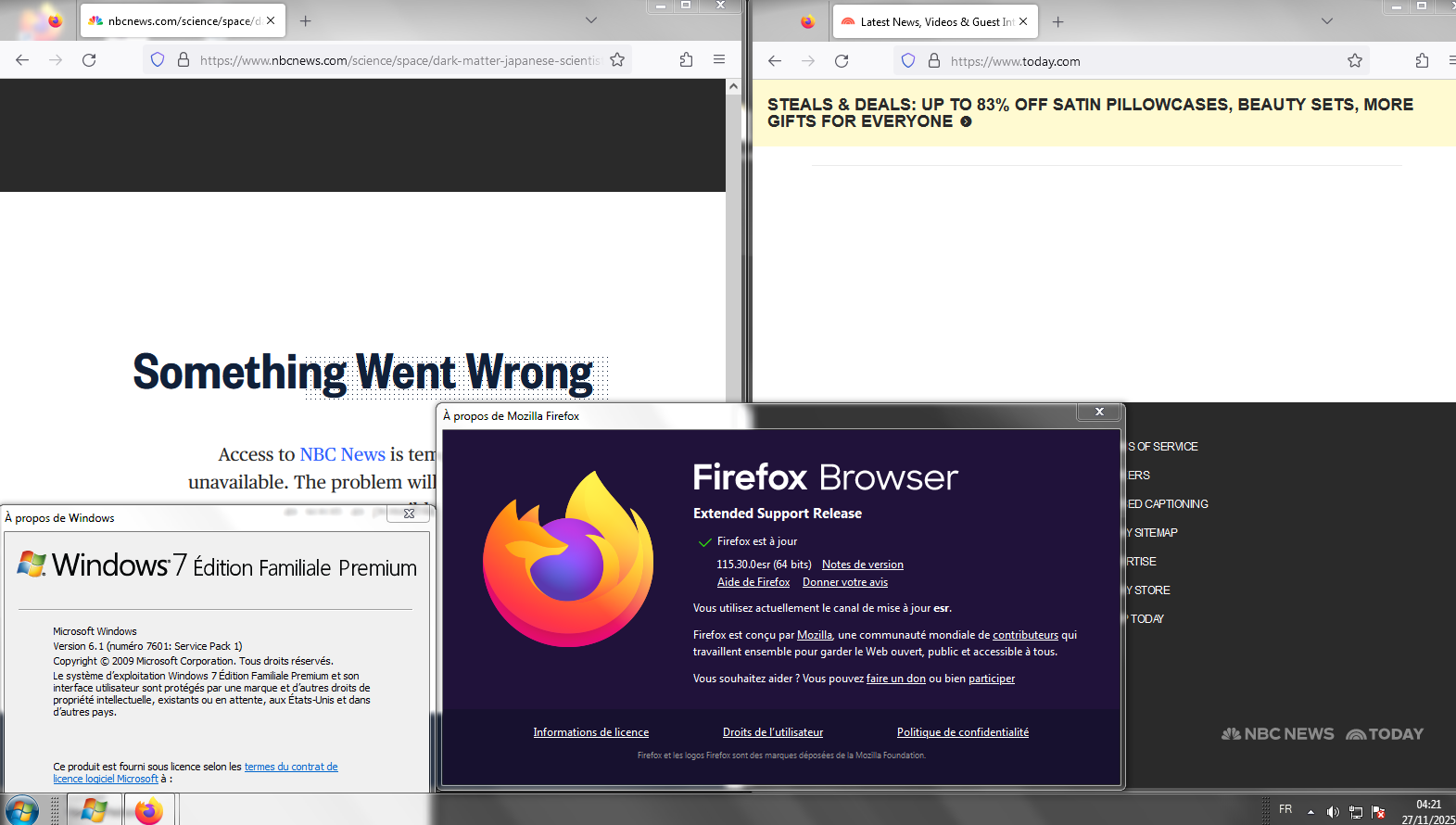Image resolution: width=1456 pixels, height=825 pixels.
Task: Open Notes de version link
Action: pyautogui.click(x=862, y=565)
